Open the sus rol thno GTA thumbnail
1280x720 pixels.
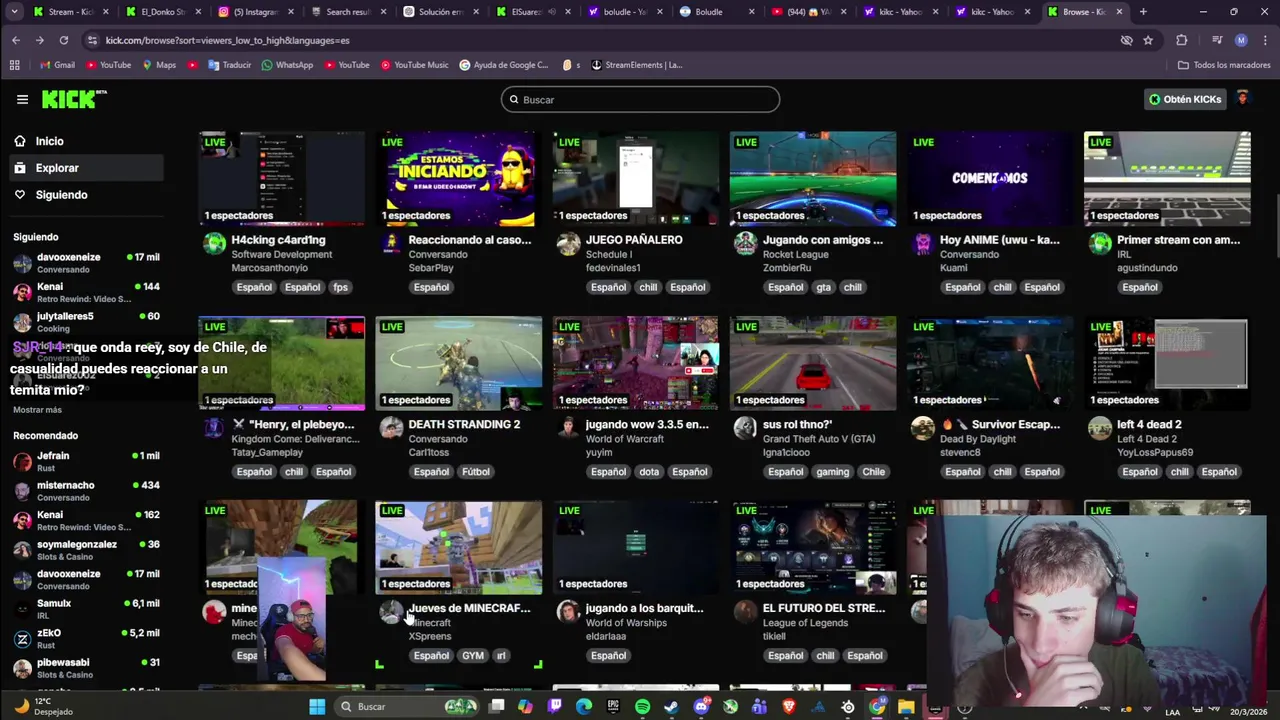pyautogui.click(x=812, y=362)
